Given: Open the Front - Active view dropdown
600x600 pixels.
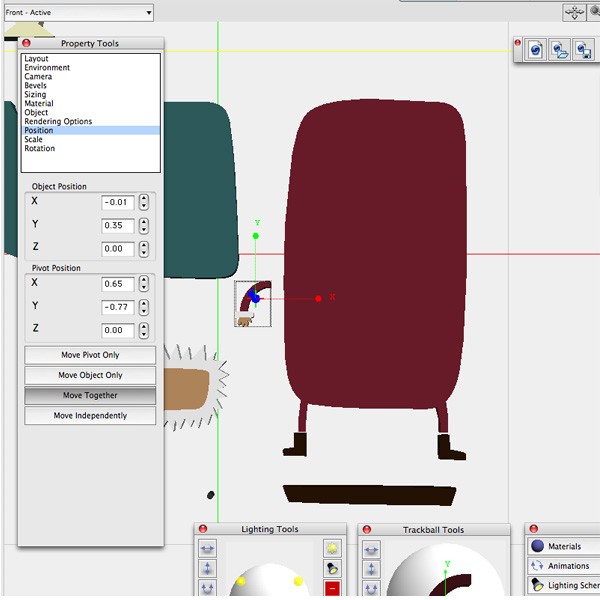Looking at the screenshot, I should (77, 12).
